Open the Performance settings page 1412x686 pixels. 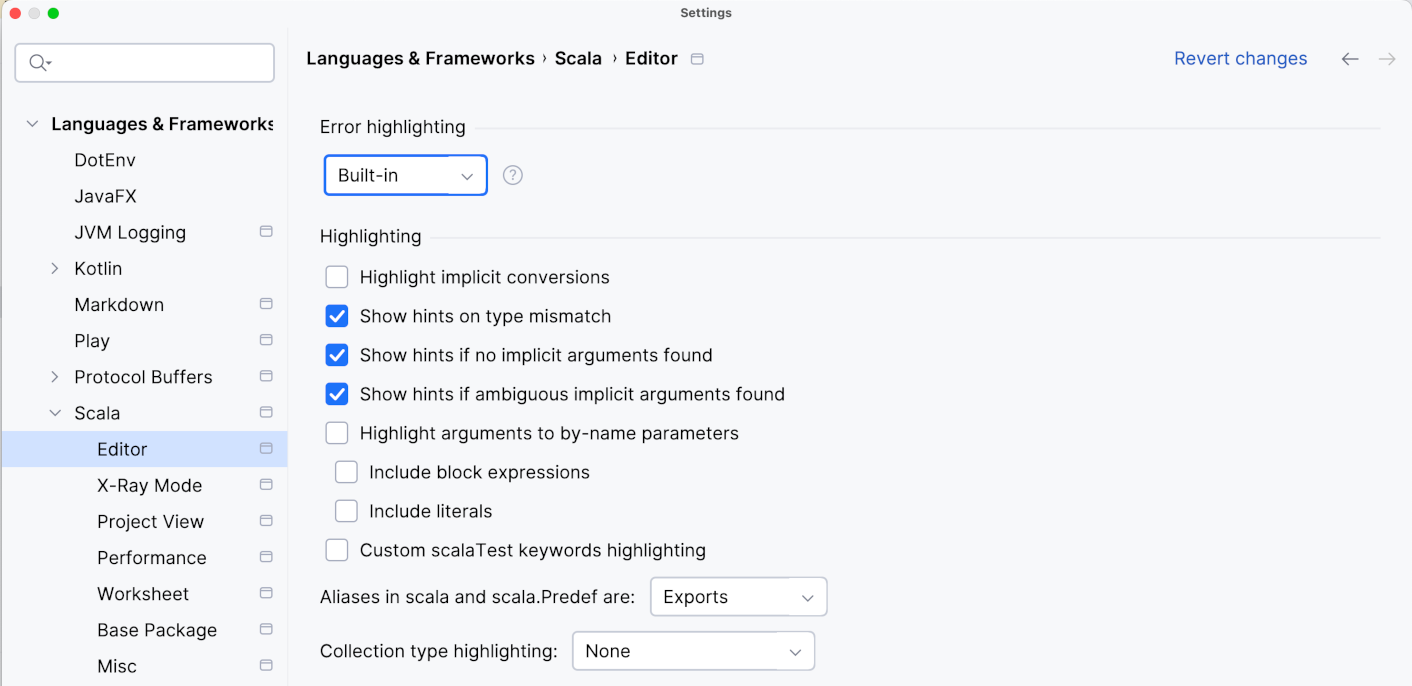tap(152, 558)
